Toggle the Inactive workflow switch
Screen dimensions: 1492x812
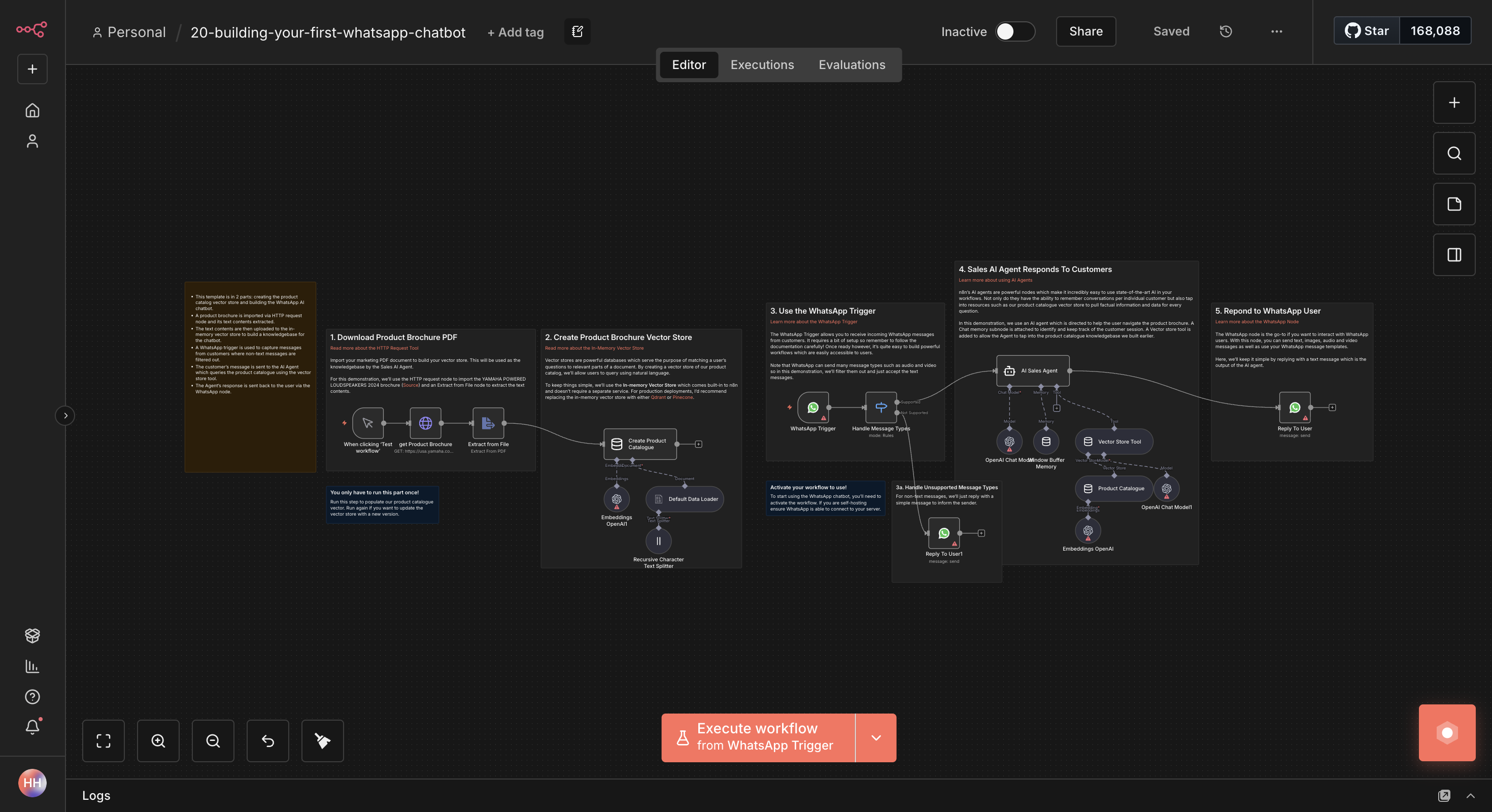(1015, 31)
